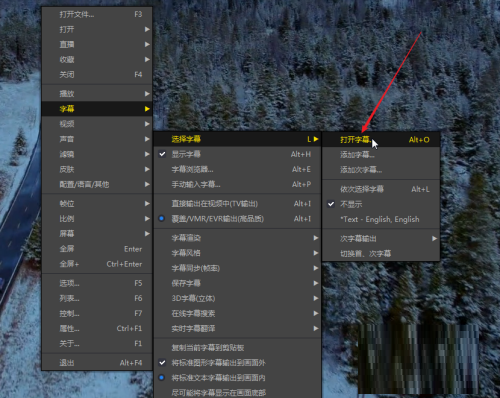
Task: Select 将标准文本字幕输出到画面内 radio option
Action: [x=237, y=378]
